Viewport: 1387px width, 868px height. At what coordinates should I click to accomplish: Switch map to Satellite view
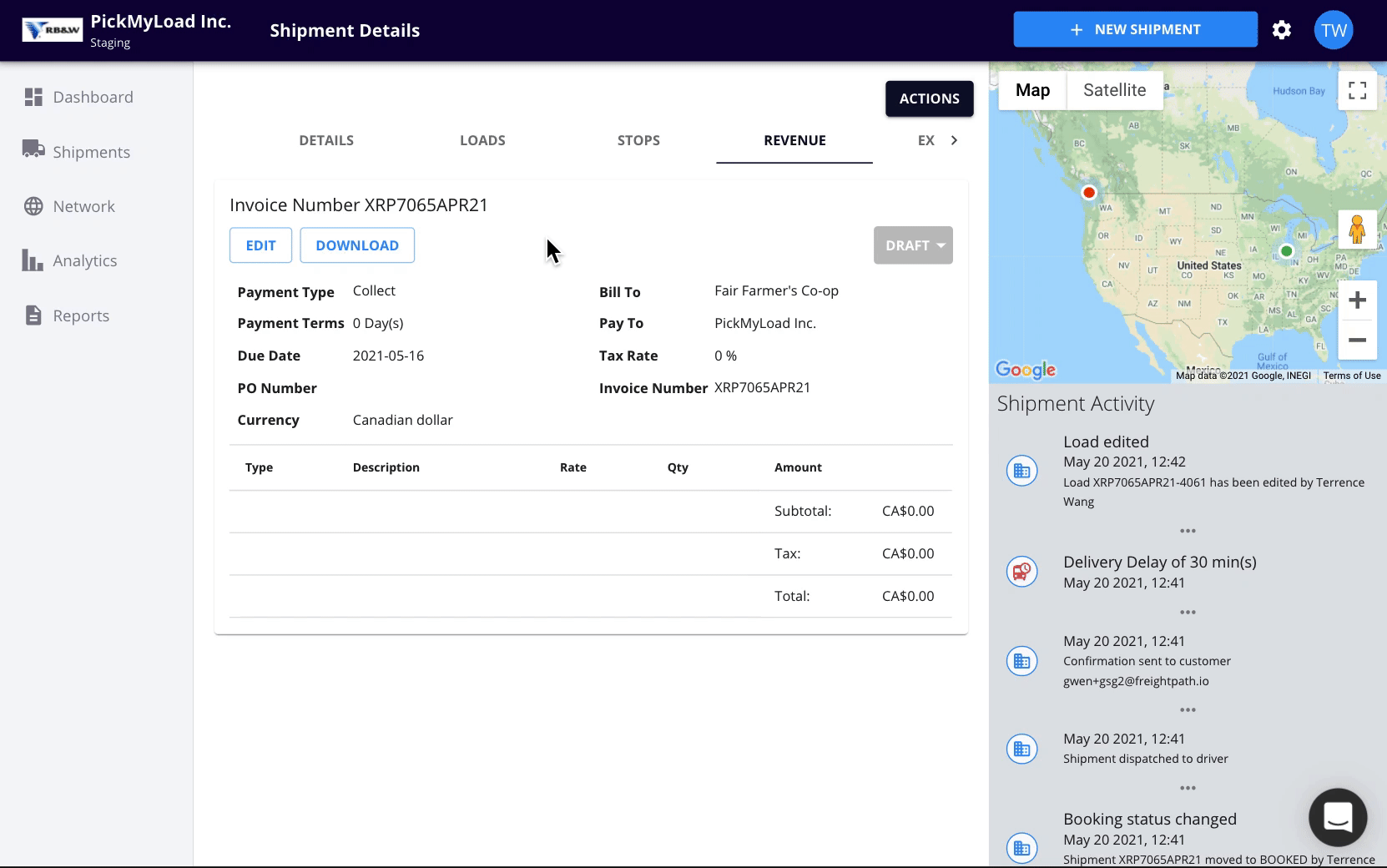click(x=1114, y=90)
